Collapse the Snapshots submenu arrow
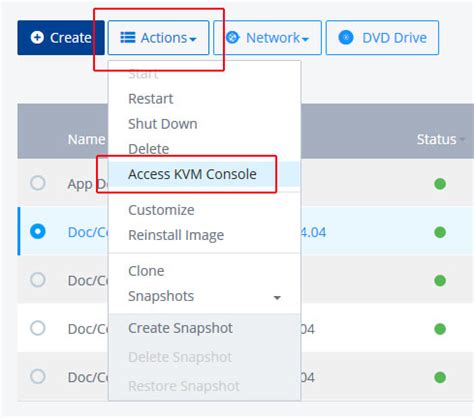The height and width of the screenshot is (418, 474). click(277, 297)
